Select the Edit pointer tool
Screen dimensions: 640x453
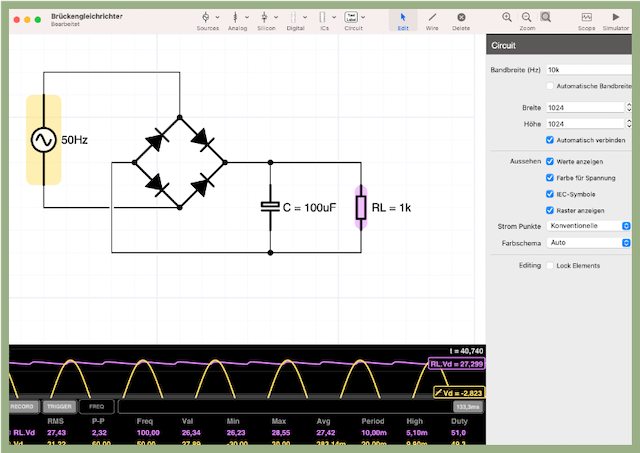[x=403, y=18]
